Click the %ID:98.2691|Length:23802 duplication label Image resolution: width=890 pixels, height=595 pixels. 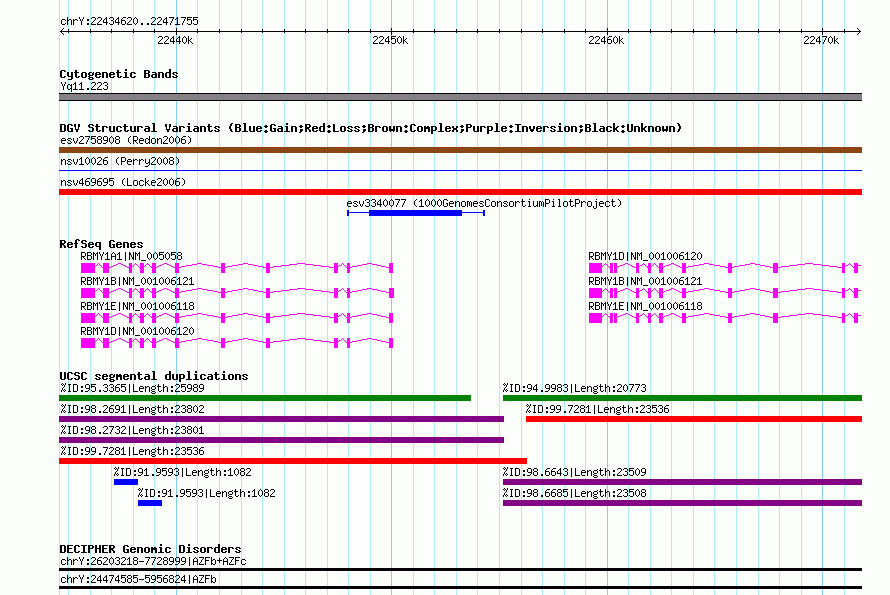tap(132, 409)
